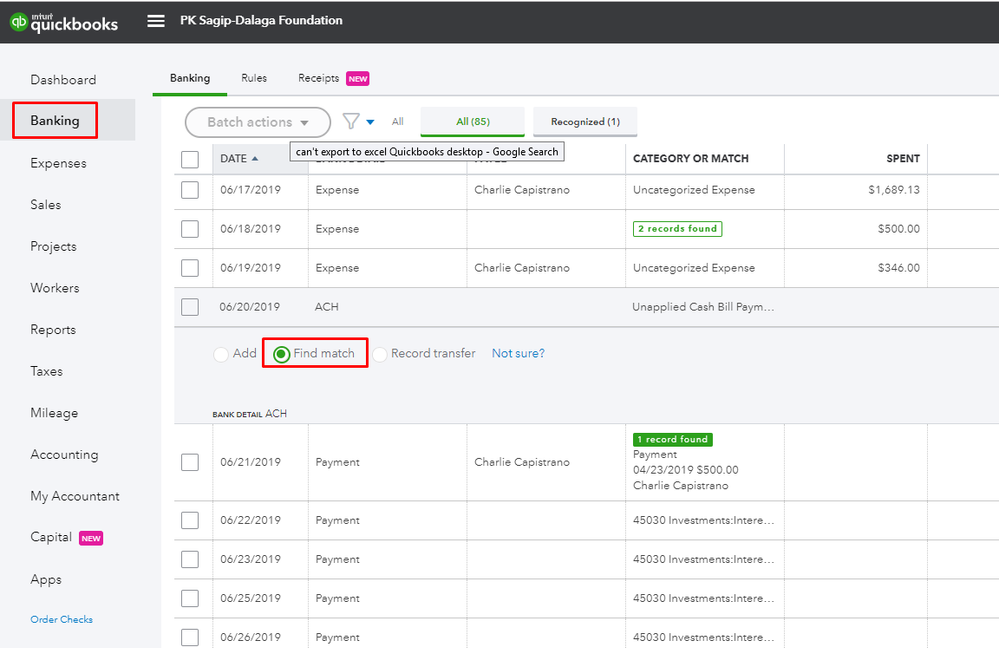The width and height of the screenshot is (999, 648).
Task: Toggle the hamburger navigation menu
Action: (x=156, y=21)
